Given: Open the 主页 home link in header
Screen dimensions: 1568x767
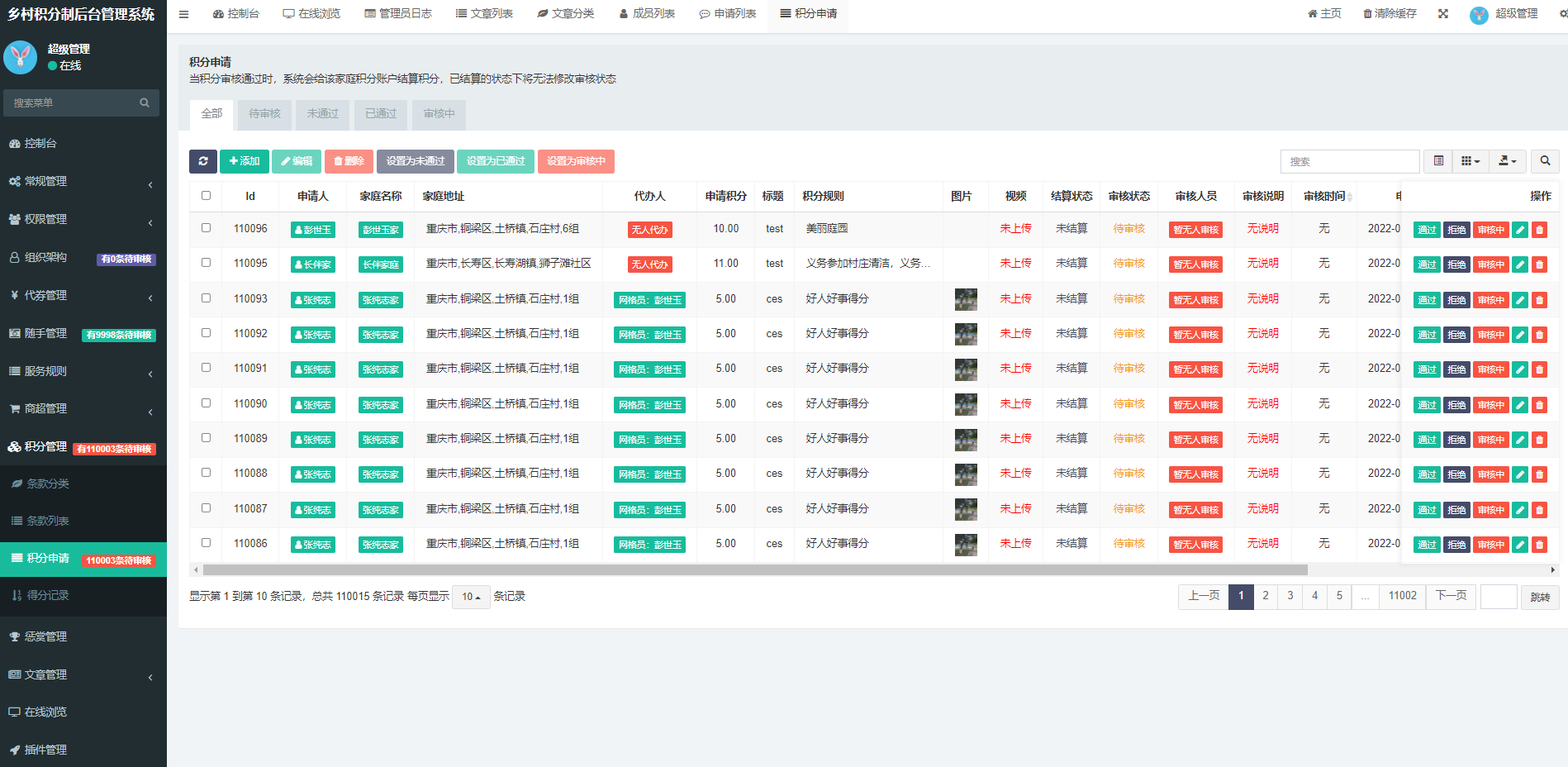Looking at the screenshot, I should (1324, 14).
